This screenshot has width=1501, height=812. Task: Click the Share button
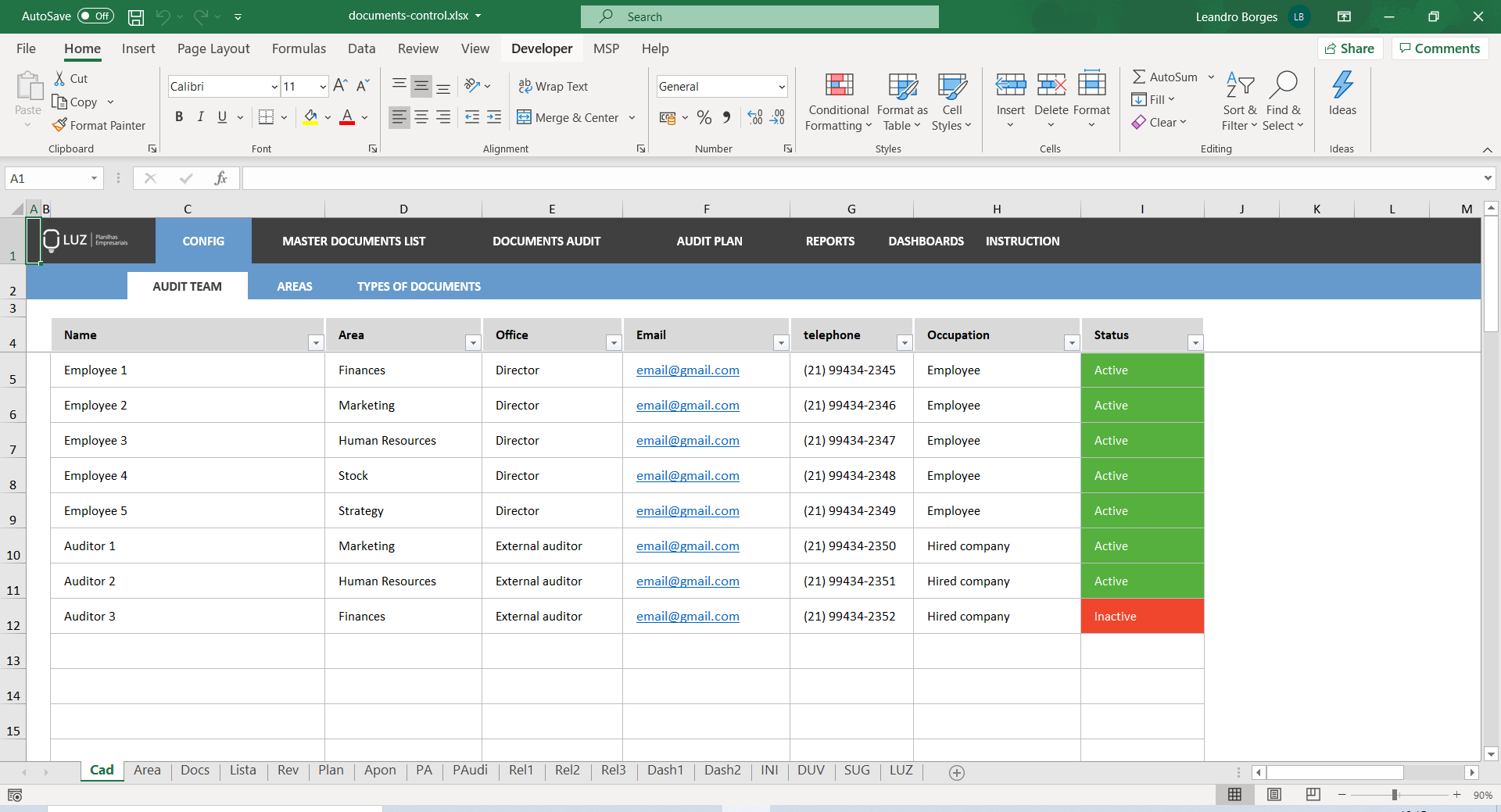click(x=1350, y=48)
